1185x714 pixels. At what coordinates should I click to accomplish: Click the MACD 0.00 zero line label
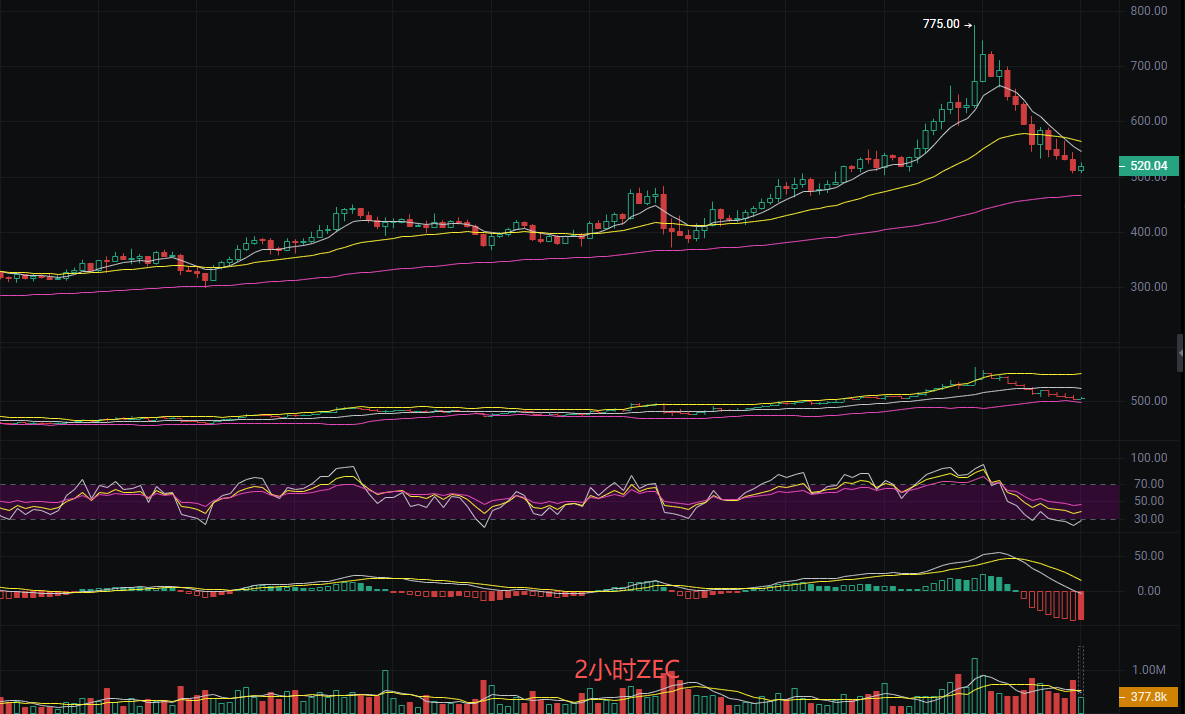1149,591
